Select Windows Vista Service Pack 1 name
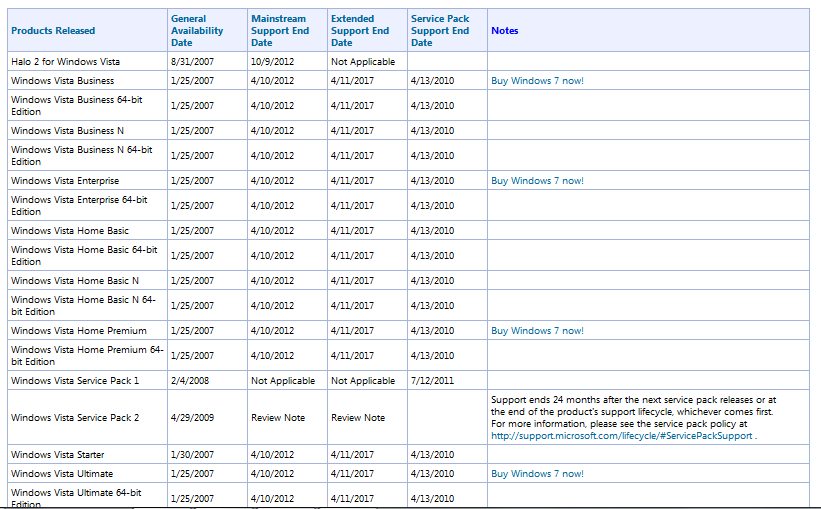This screenshot has width=821, height=509. (x=75, y=381)
